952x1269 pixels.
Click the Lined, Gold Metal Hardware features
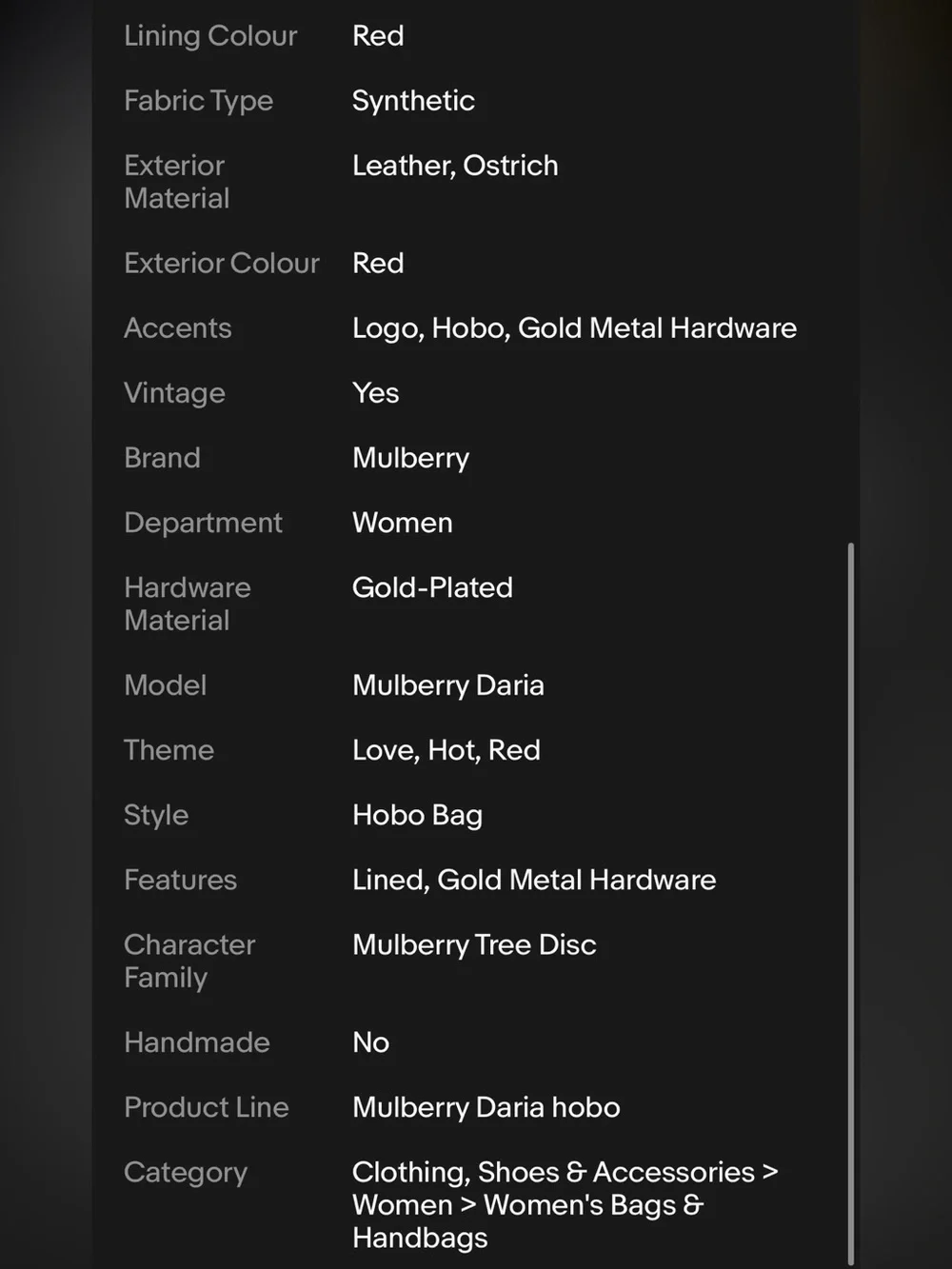click(x=533, y=881)
